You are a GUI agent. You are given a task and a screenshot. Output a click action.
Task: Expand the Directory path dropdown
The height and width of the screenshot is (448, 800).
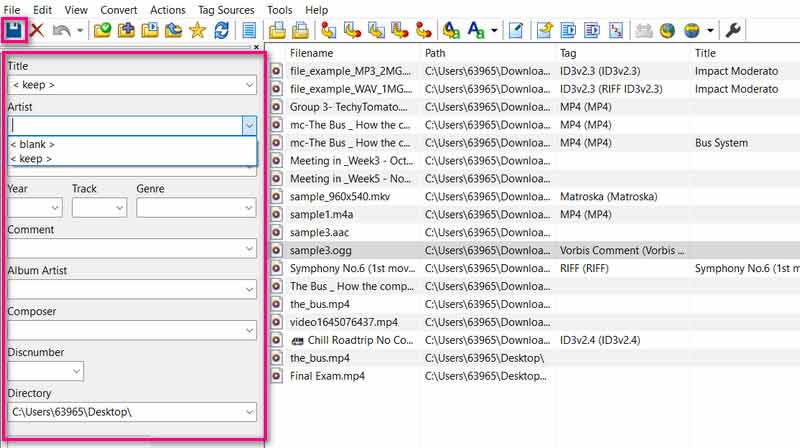[248, 412]
